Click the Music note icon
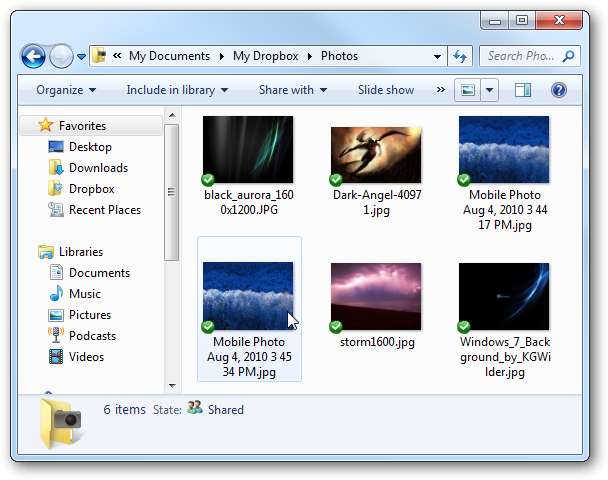 [x=56, y=293]
